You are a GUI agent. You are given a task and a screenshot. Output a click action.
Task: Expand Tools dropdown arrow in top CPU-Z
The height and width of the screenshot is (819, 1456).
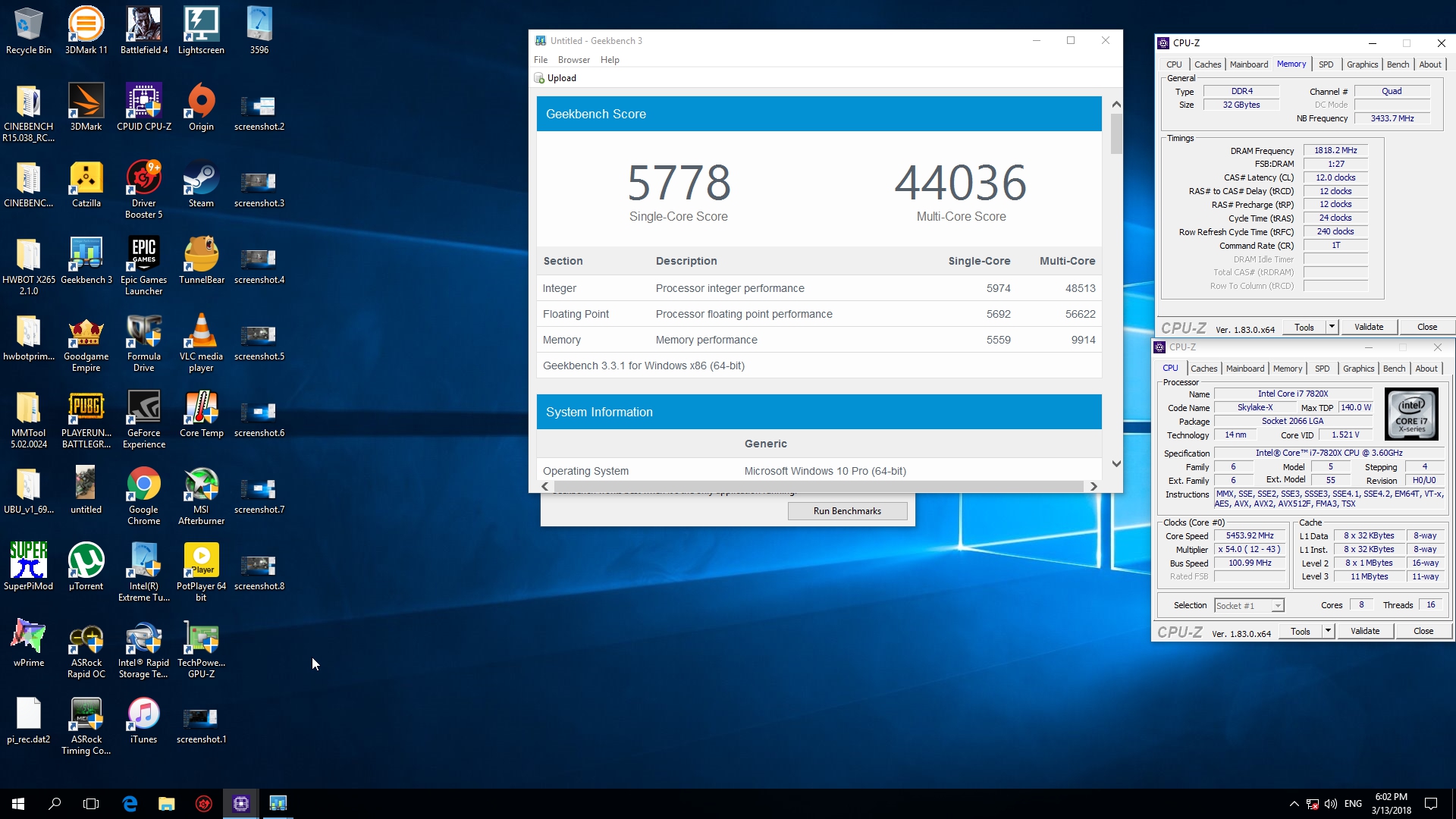coord(1332,327)
